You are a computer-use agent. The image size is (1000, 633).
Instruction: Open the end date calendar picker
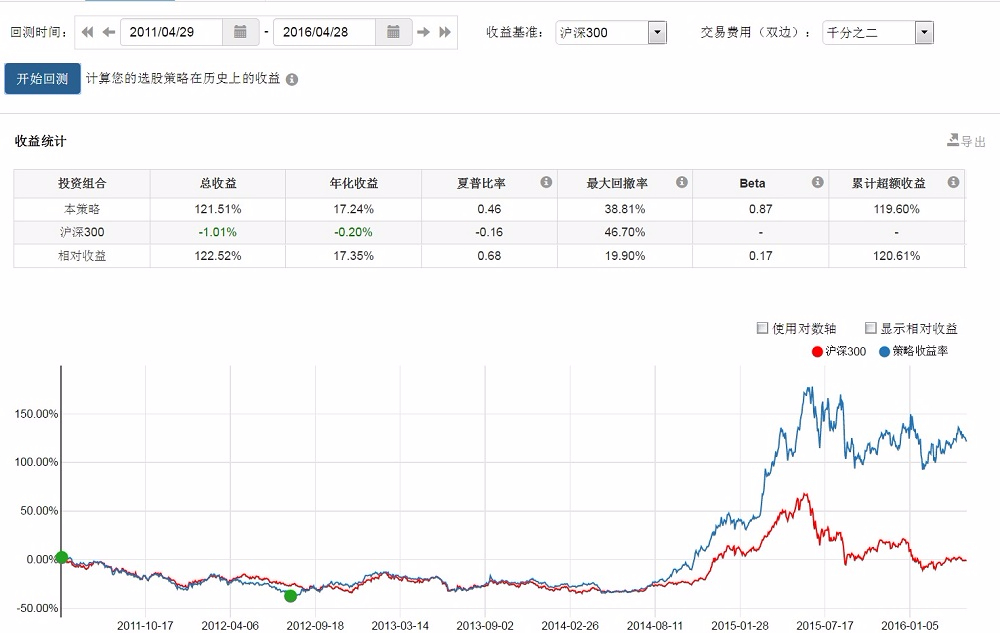(394, 32)
